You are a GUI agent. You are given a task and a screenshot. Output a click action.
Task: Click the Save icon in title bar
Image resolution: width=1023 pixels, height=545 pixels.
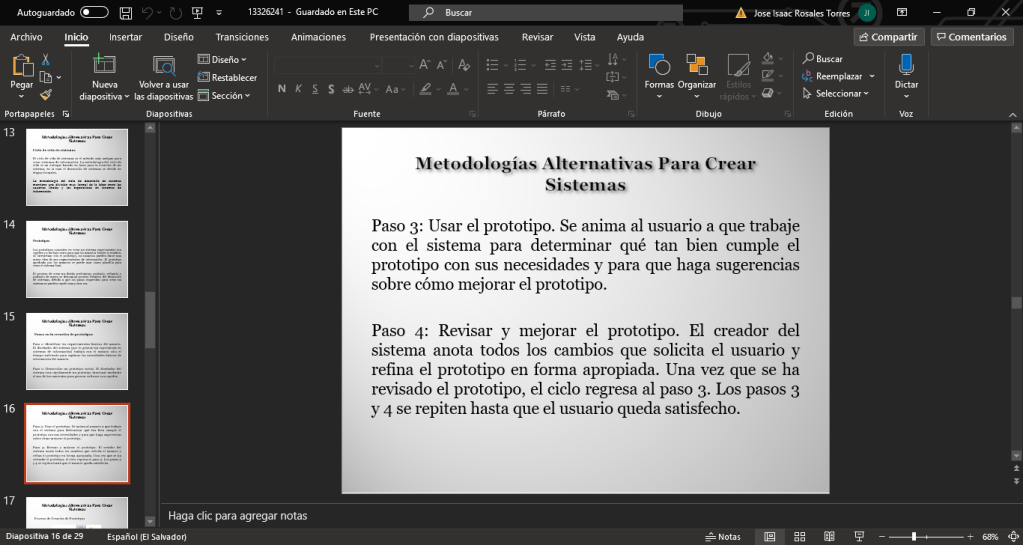pos(126,13)
